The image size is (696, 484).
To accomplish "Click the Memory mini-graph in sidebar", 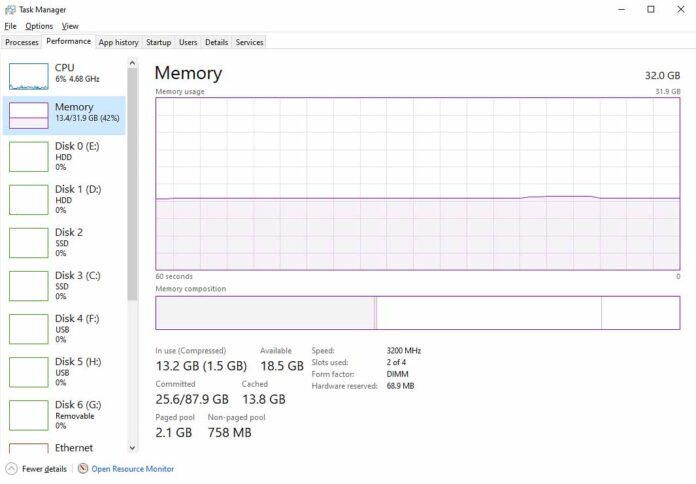I will point(28,115).
